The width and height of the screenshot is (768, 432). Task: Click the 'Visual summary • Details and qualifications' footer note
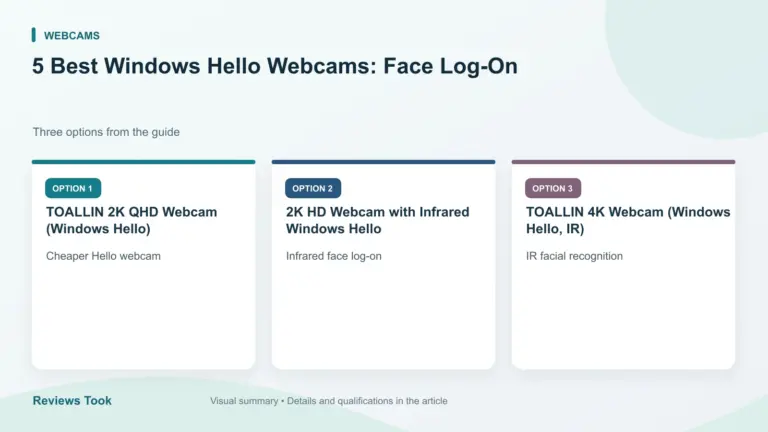(329, 401)
